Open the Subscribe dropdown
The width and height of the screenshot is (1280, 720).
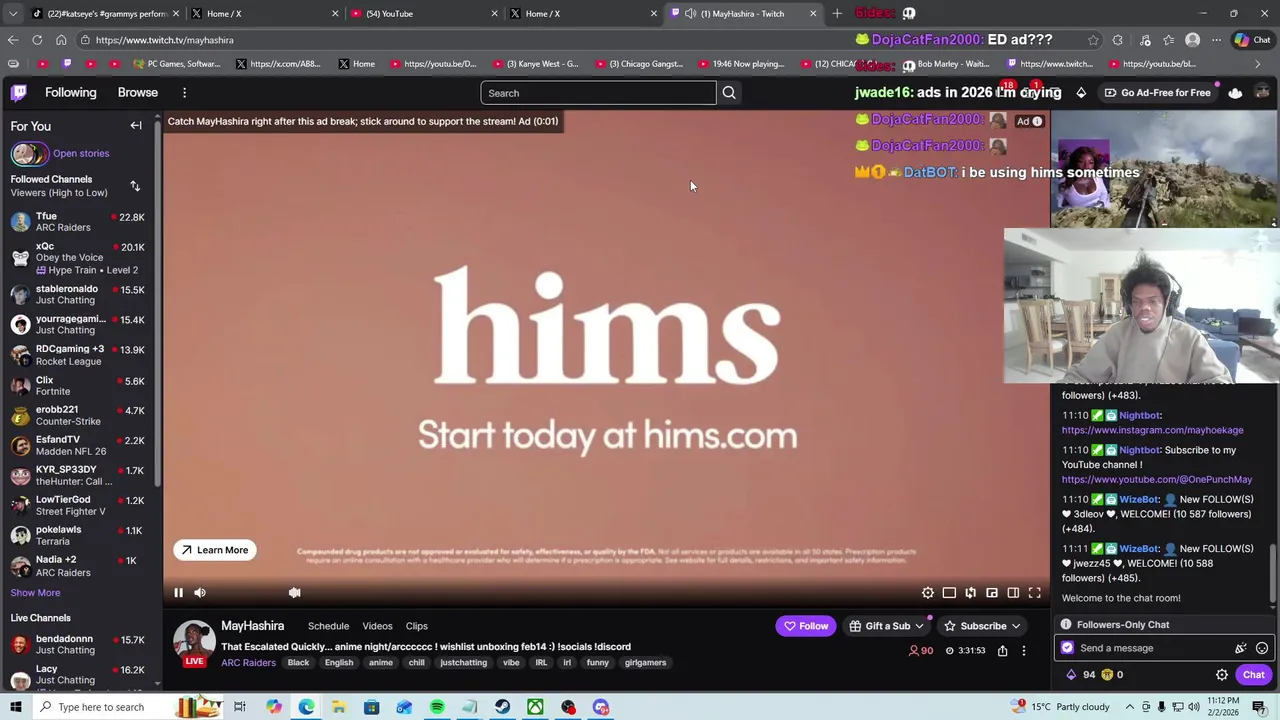983,626
